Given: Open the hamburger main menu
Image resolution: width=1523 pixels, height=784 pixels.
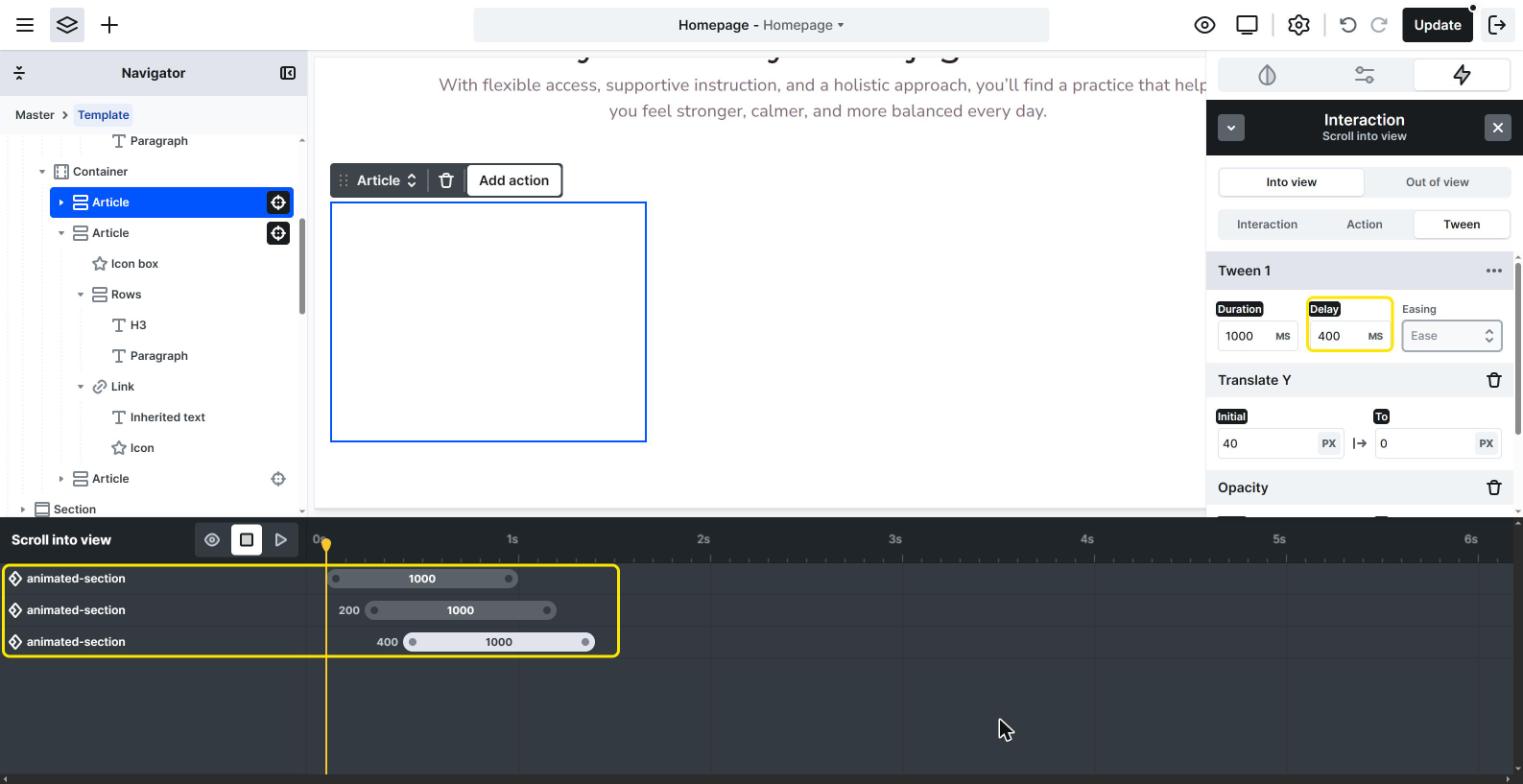Looking at the screenshot, I should [25, 25].
